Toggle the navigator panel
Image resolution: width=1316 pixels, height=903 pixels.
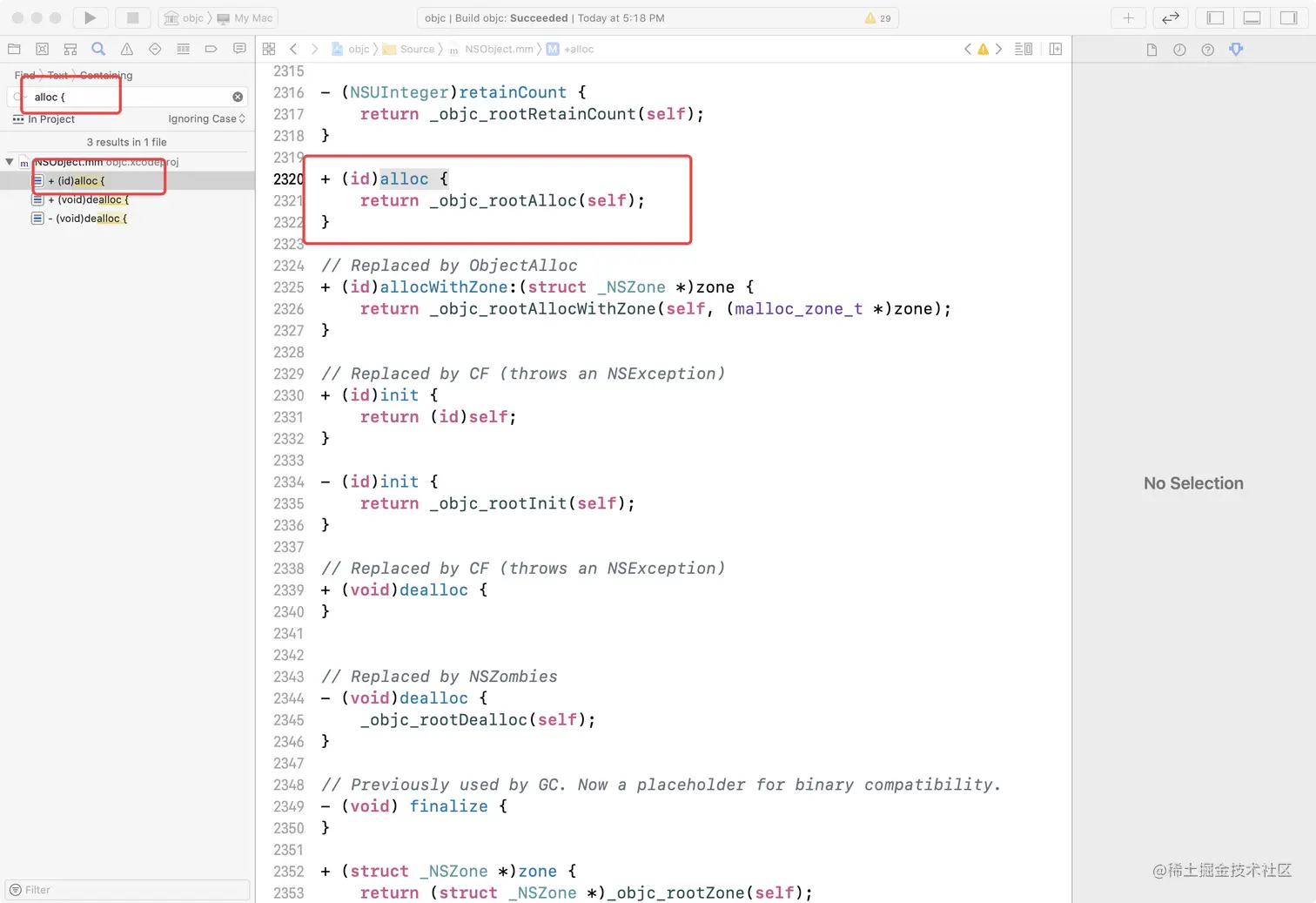pos(1216,17)
